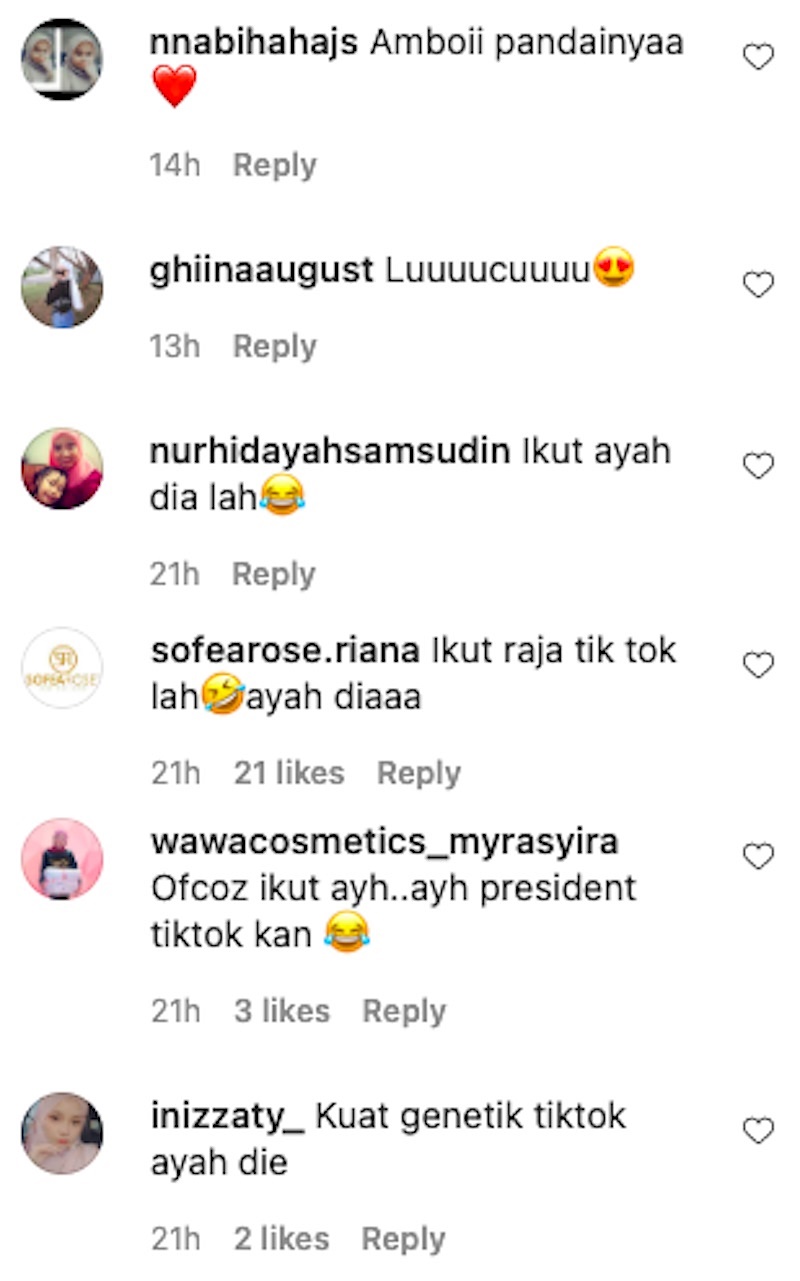The height and width of the screenshot is (1281, 800).
Task: Open the username link nurhidayahsamsudin
Action: 331,452
